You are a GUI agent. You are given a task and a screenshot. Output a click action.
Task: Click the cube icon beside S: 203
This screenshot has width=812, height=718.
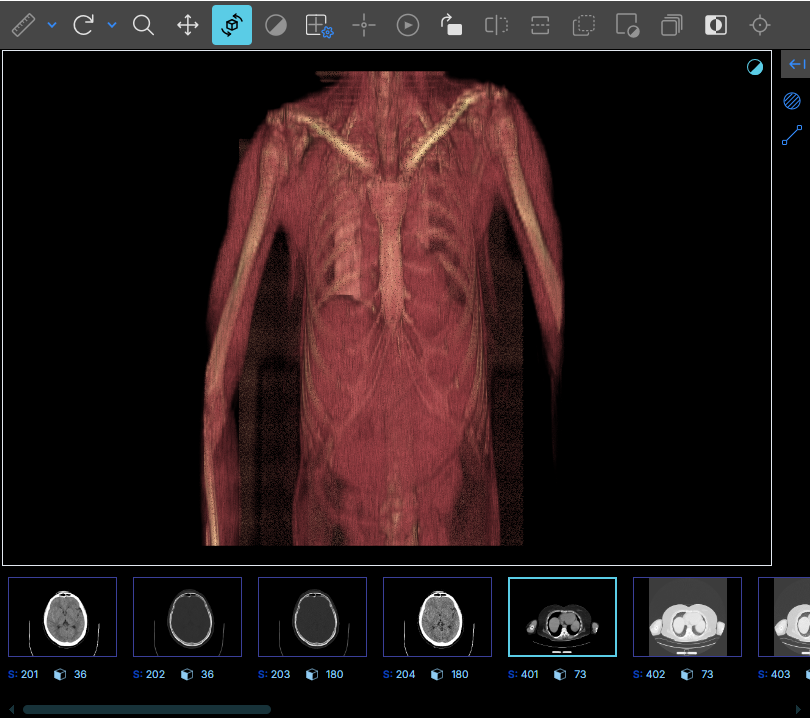(x=312, y=674)
